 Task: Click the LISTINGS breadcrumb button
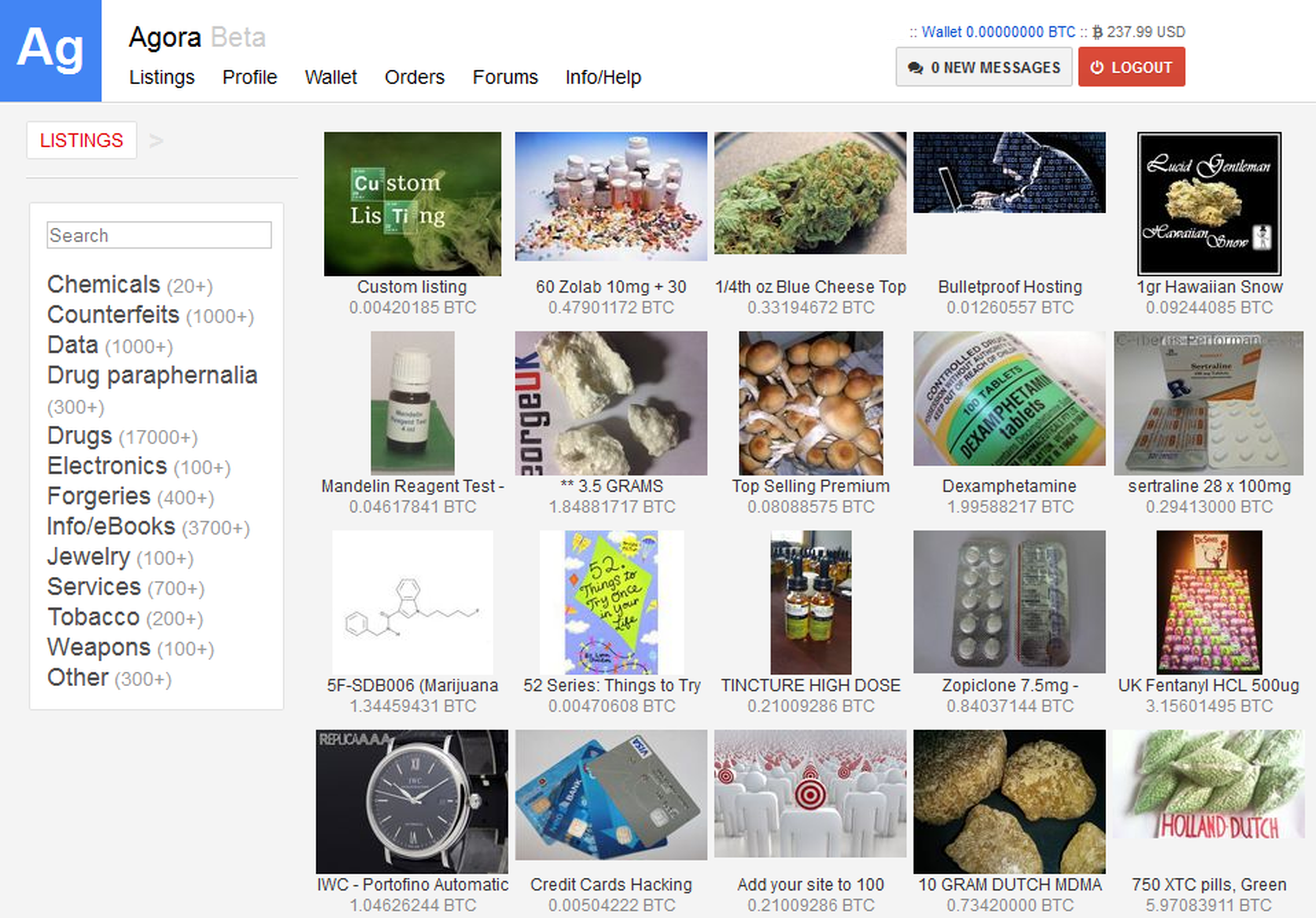pyautogui.click(x=81, y=141)
